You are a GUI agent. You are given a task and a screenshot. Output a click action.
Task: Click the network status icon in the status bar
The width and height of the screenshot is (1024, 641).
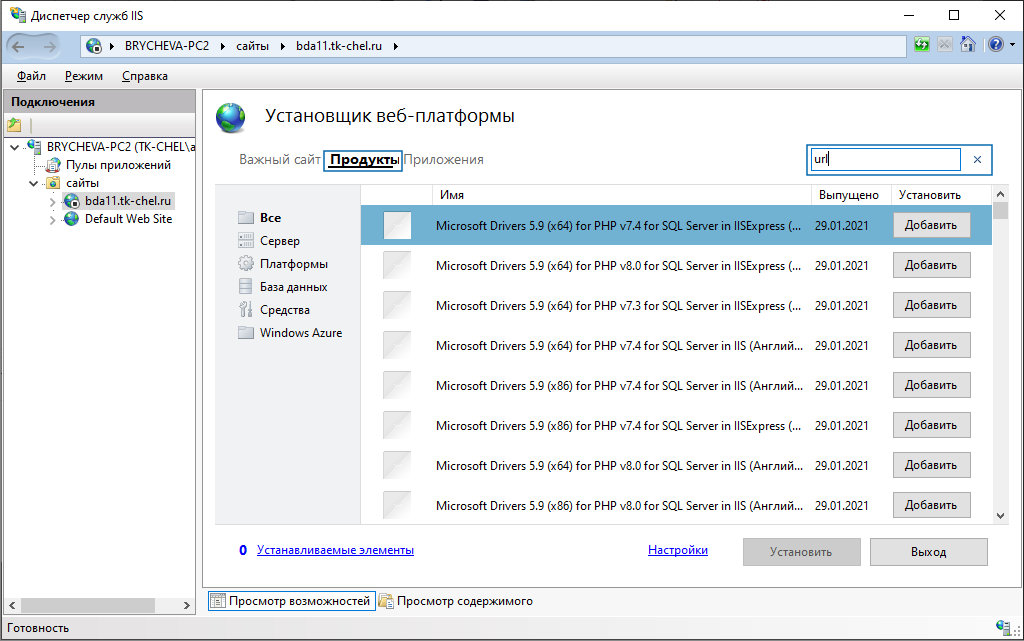(1003, 627)
